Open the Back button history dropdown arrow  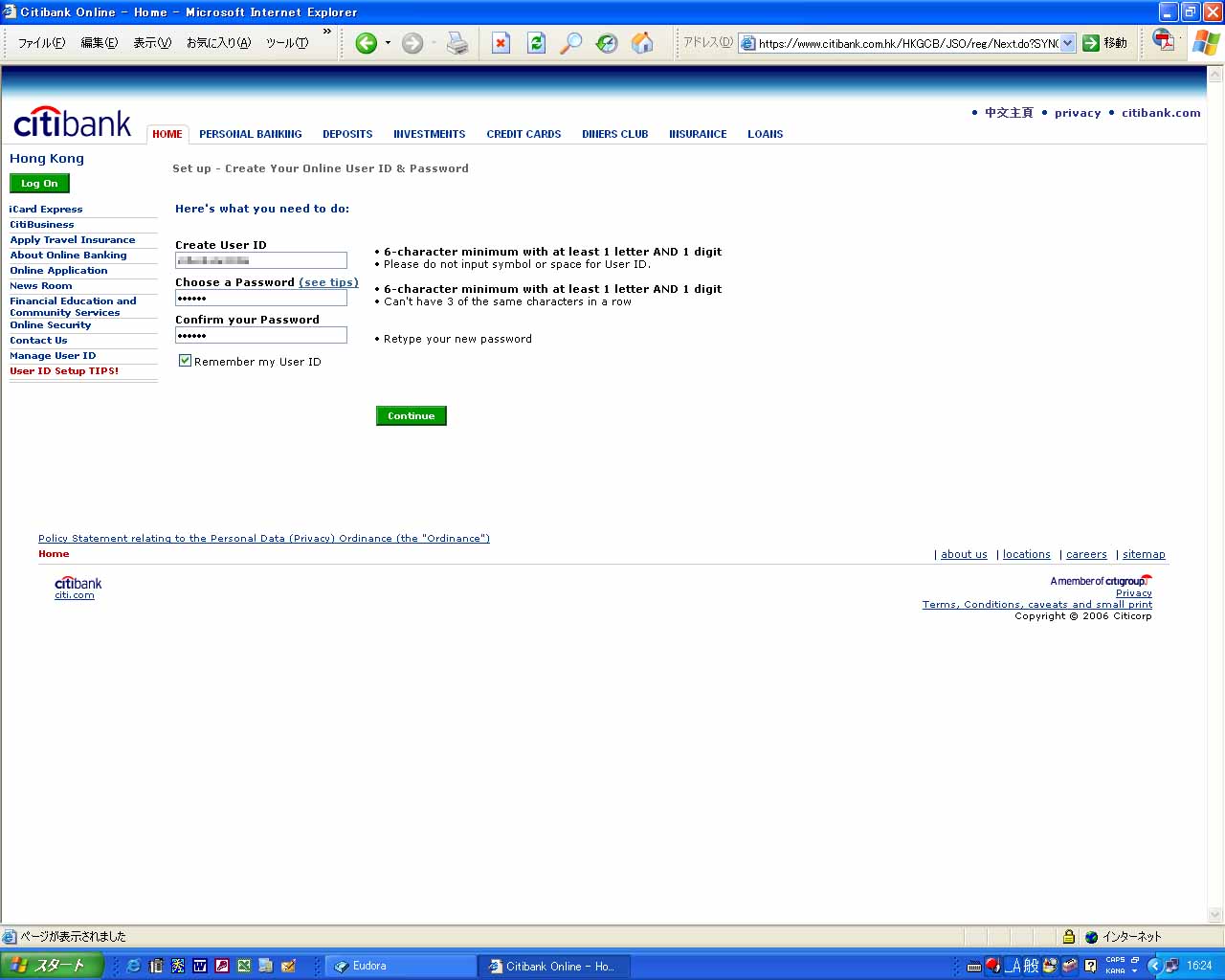(x=388, y=43)
